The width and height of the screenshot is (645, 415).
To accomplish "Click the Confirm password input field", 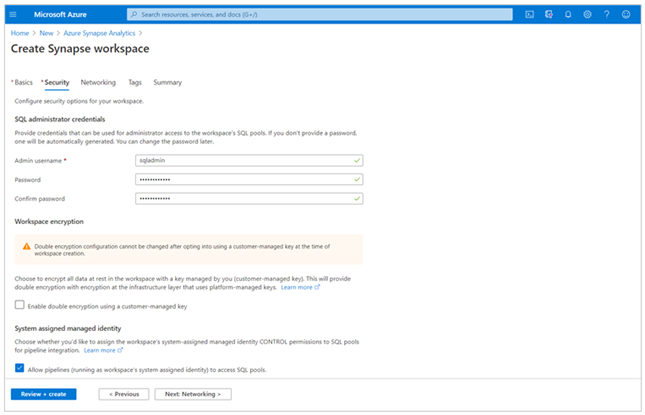I will click(249, 199).
